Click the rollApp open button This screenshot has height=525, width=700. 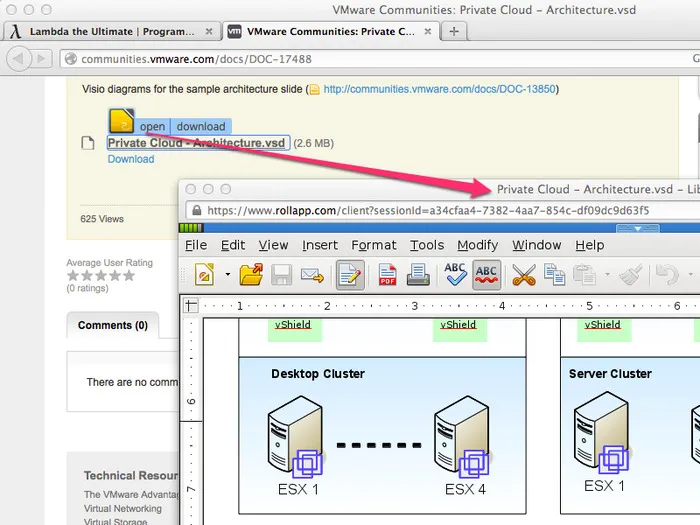pos(152,126)
